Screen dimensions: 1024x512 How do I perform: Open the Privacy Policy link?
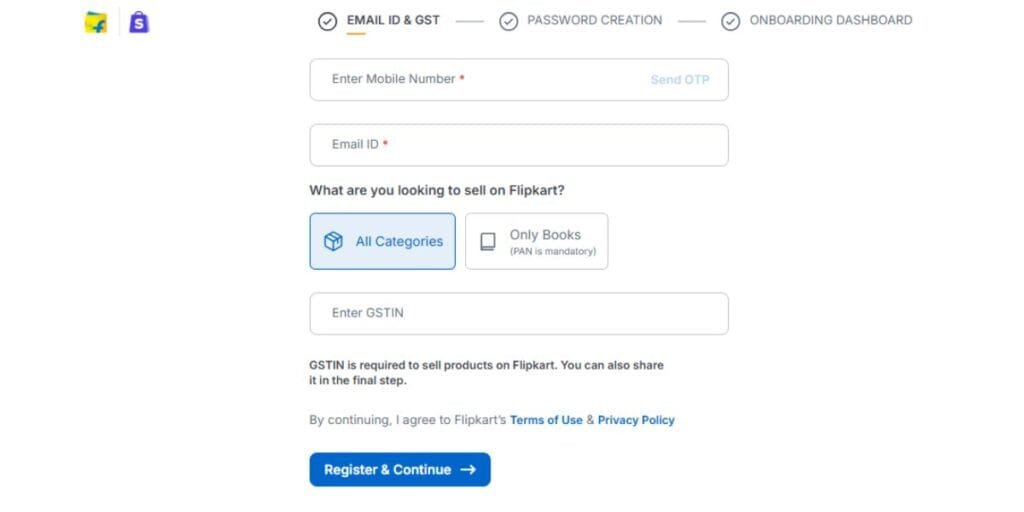(636, 420)
